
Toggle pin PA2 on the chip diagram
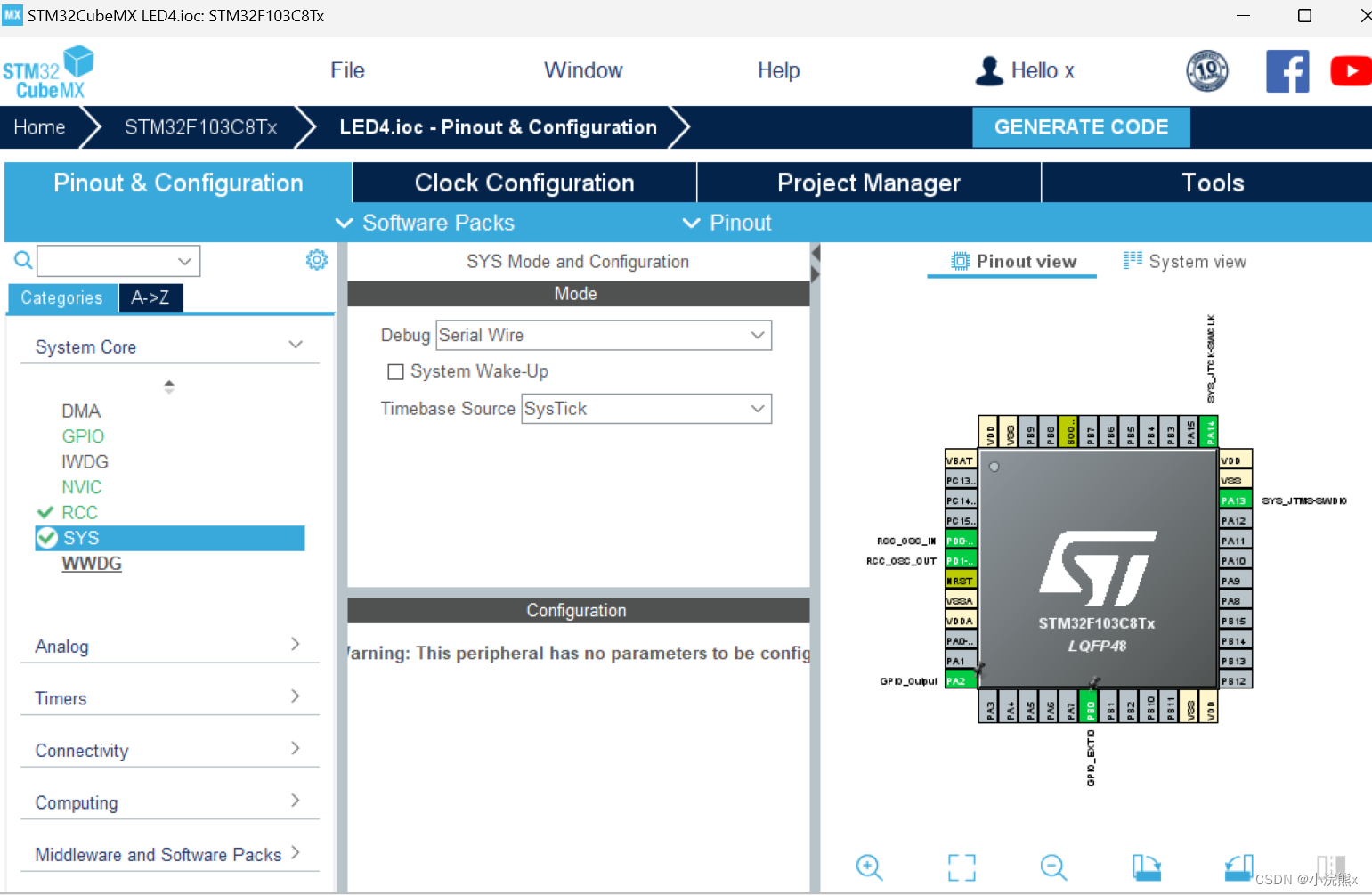tap(961, 680)
